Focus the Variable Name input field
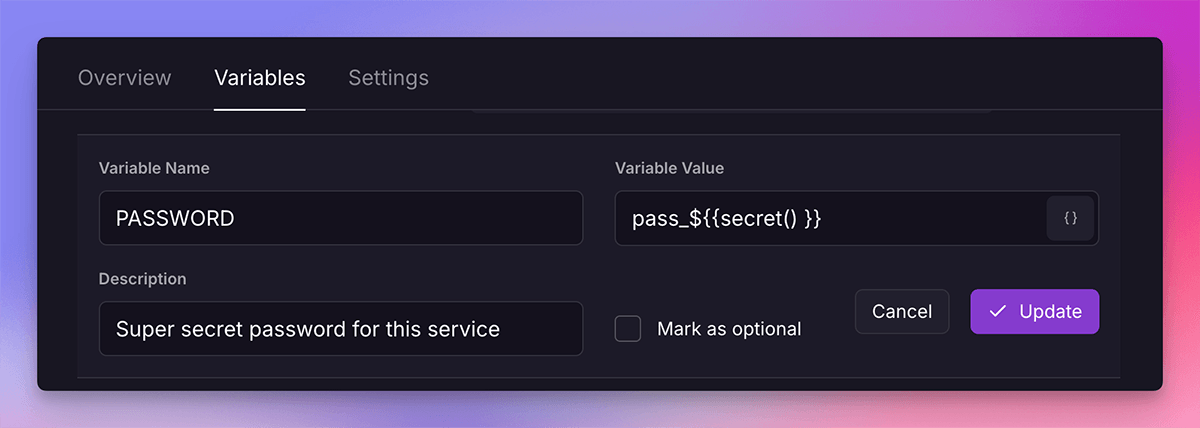Image resolution: width=1200 pixels, height=428 pixels. tap(340, 218)
